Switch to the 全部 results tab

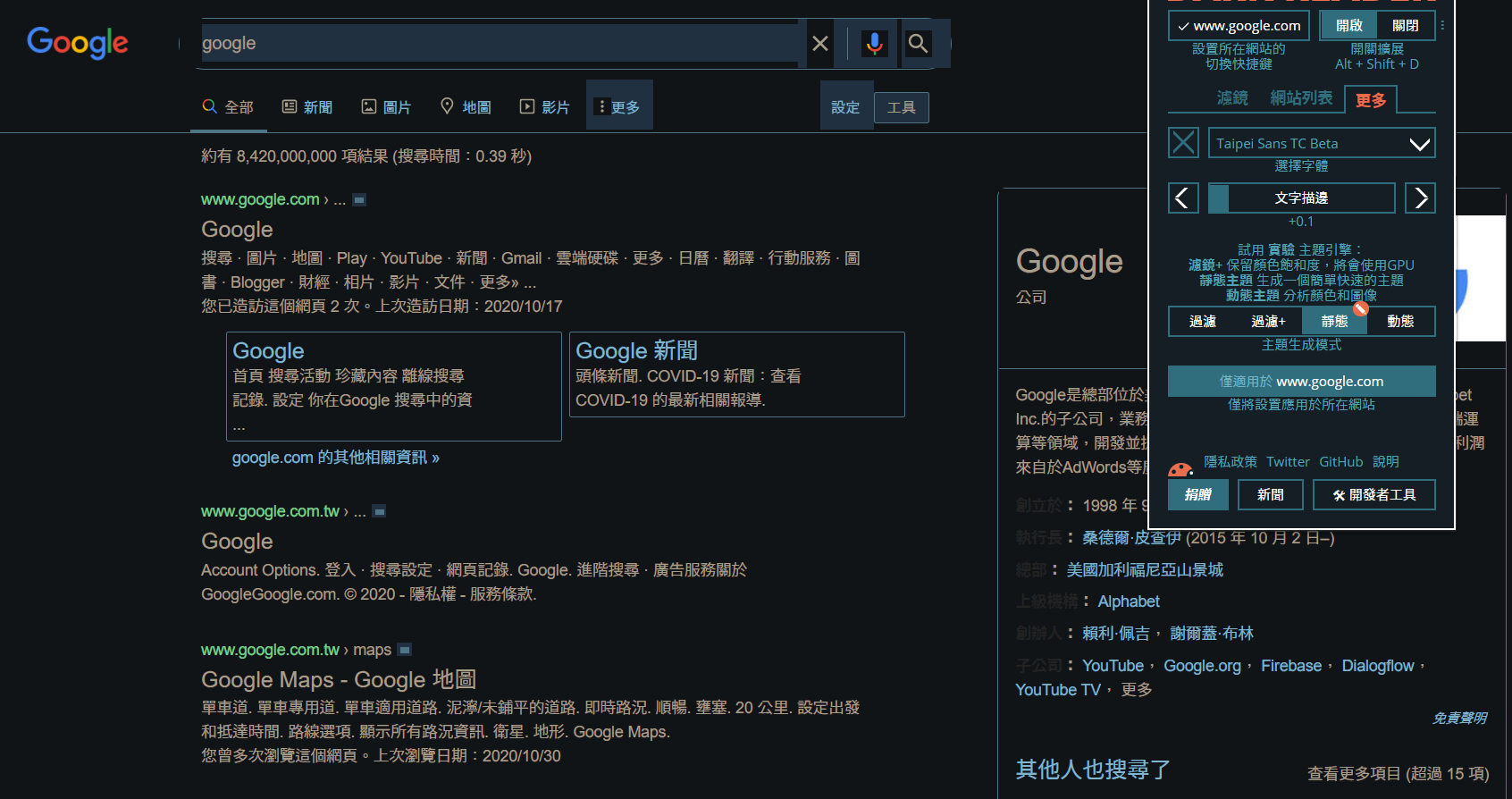tap(229, 106)
